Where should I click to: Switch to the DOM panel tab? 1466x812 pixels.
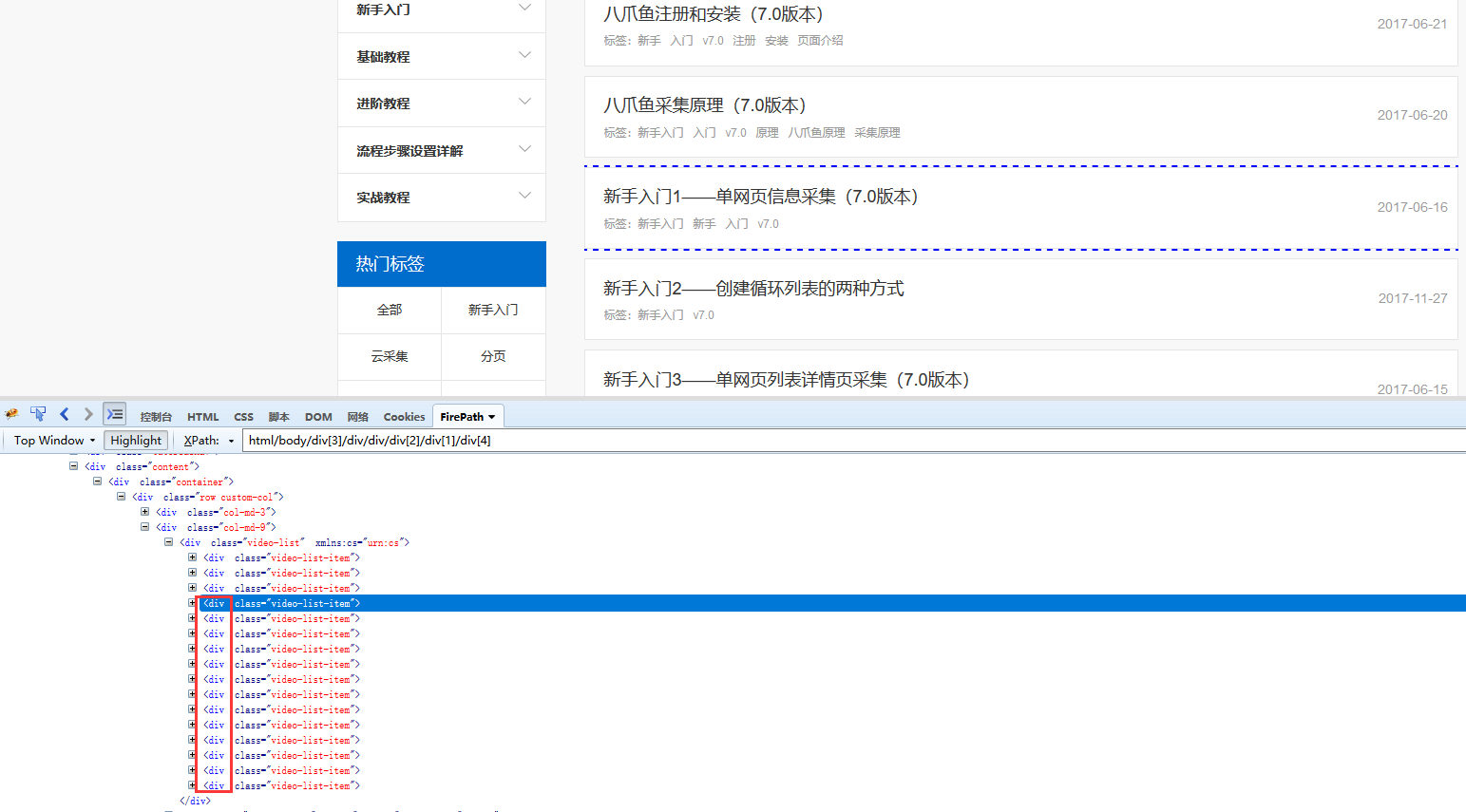(318, 417)
